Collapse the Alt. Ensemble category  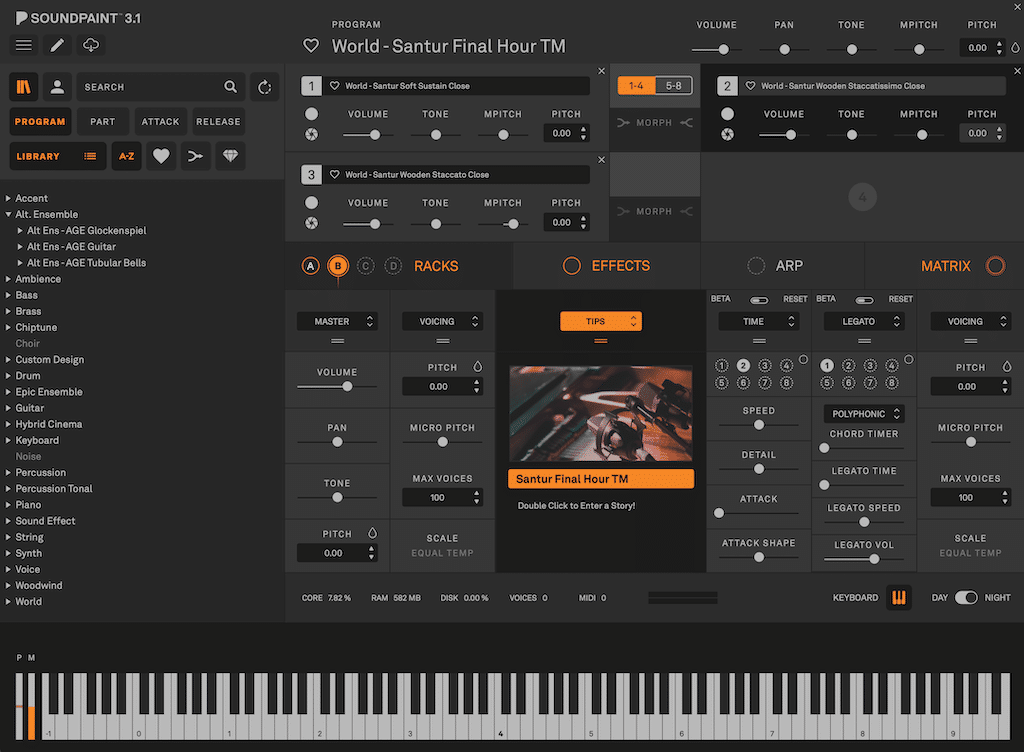8,214
